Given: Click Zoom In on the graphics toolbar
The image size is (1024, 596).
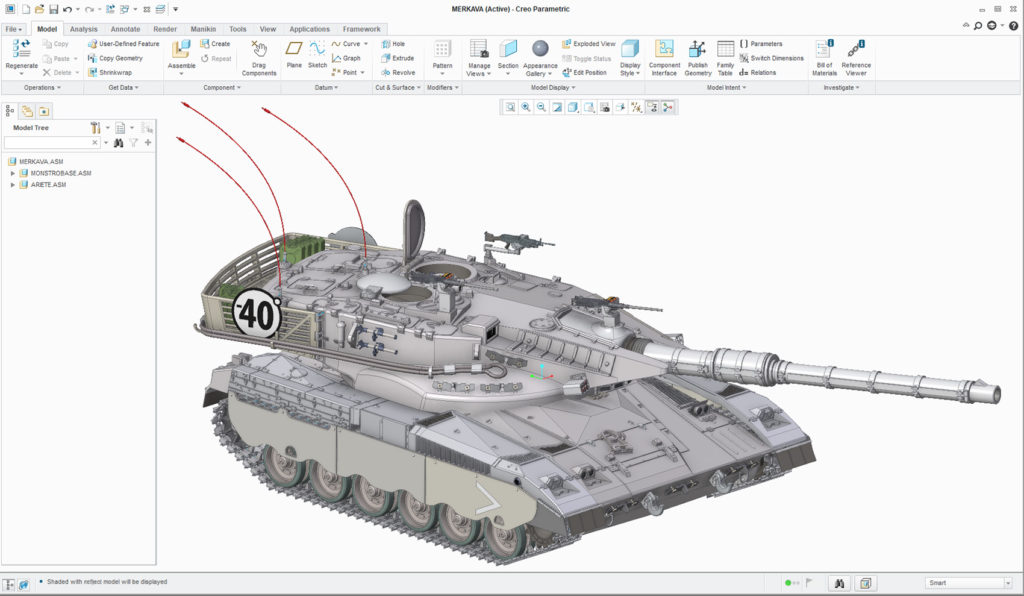Looking at the screenshot, I should tap(525, 107).
